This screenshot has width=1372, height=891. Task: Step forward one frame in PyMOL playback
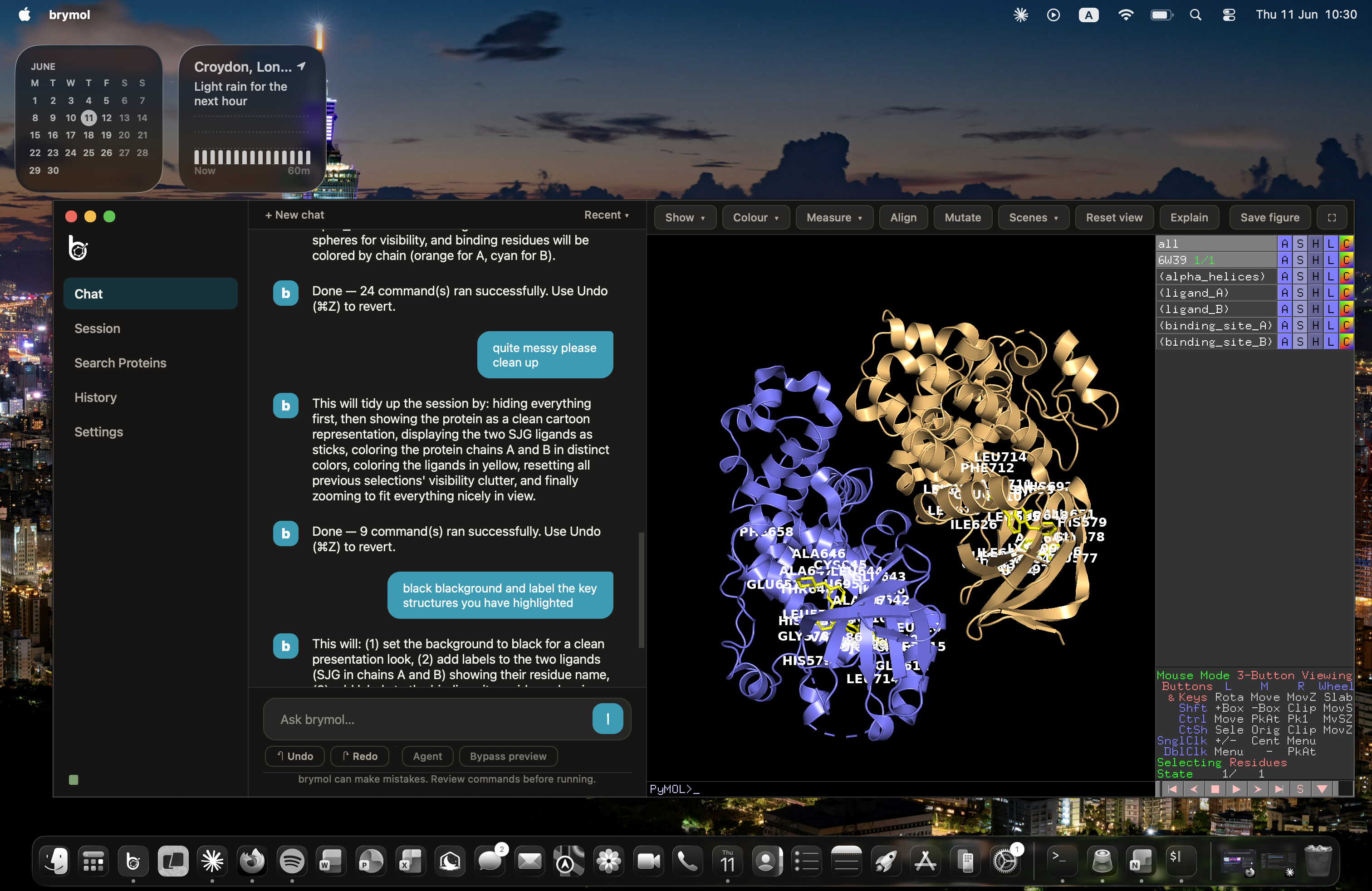point(1257,789)
